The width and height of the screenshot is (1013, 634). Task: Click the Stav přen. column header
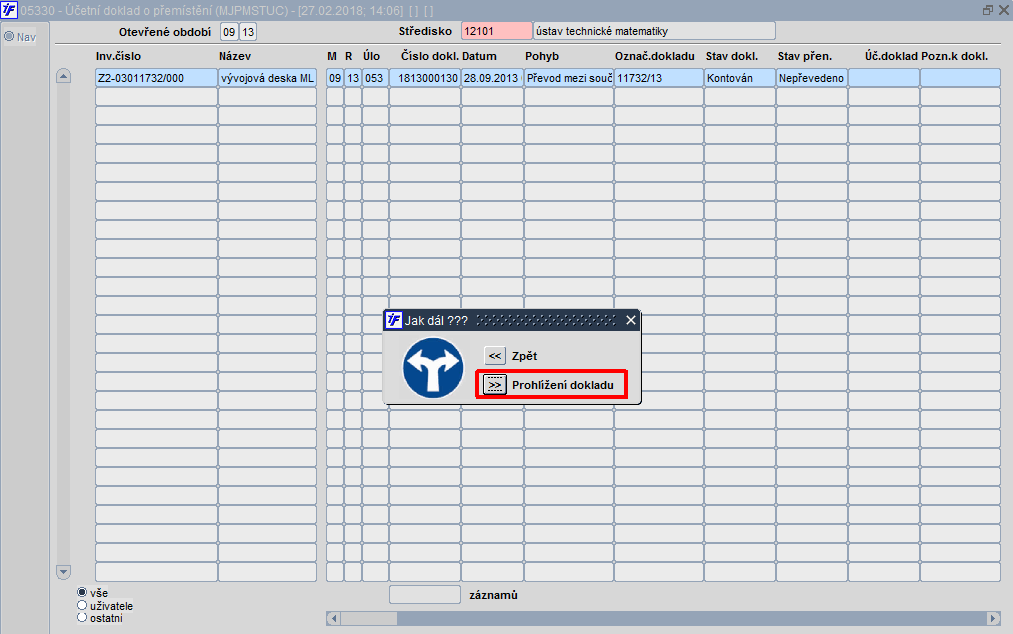[x=804, y=56]
